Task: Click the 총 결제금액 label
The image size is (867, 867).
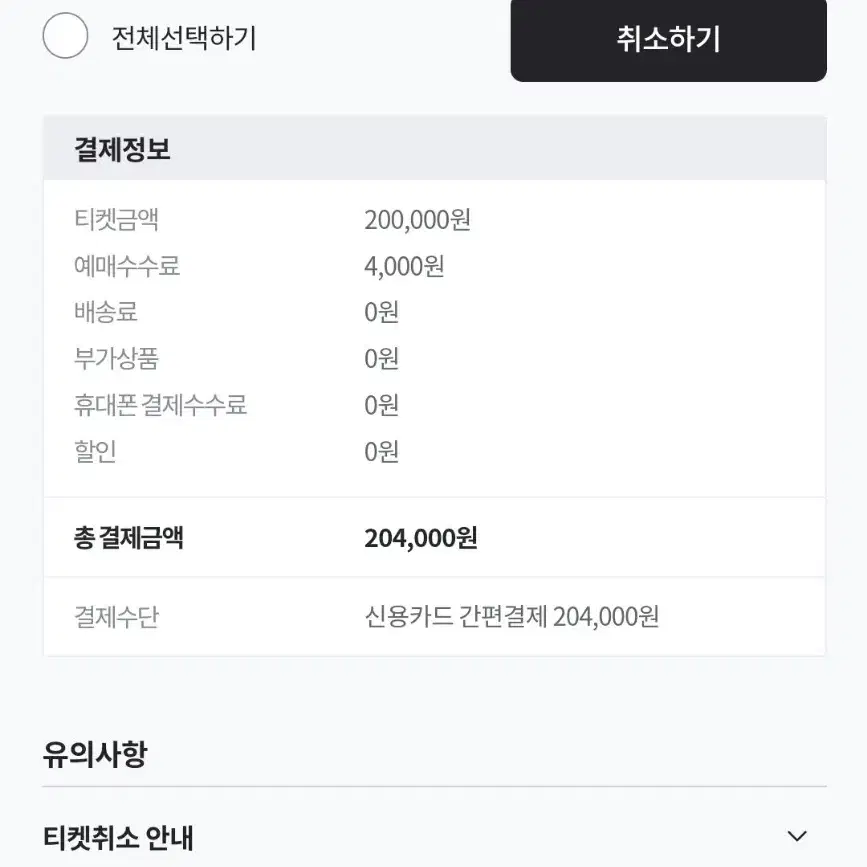Action: (128, 537)
